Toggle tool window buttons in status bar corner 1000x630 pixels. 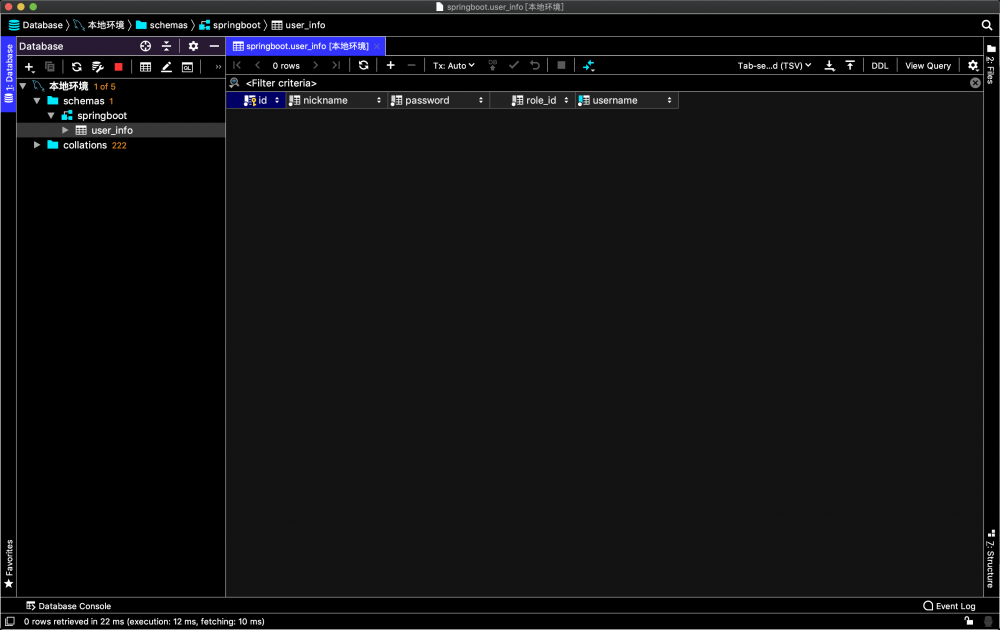coord(10,621)
